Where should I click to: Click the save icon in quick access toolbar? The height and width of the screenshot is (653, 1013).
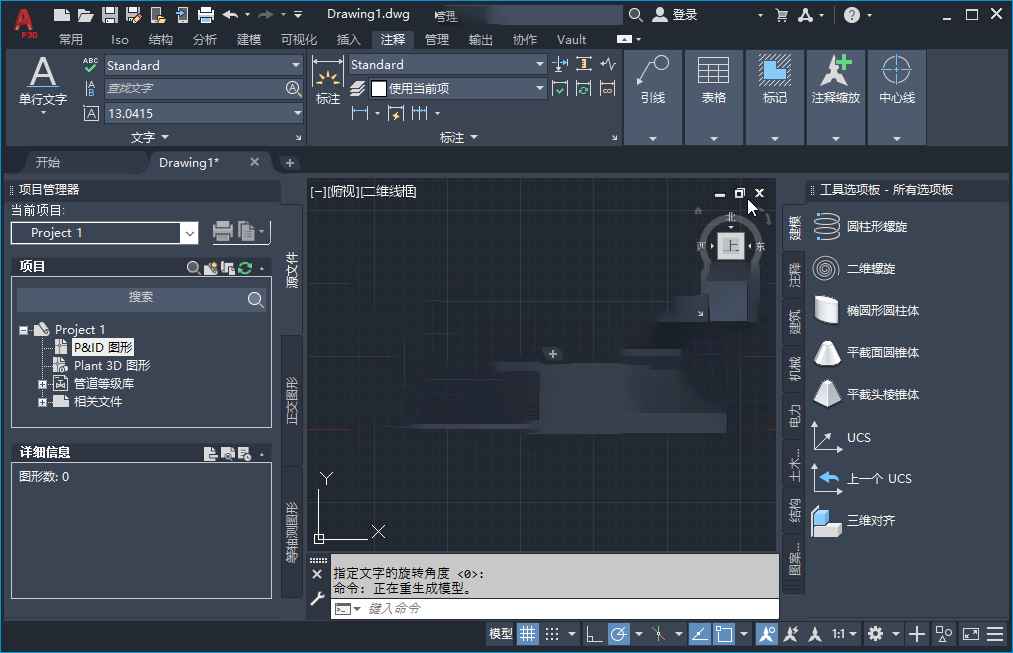[x=110, y=15]
